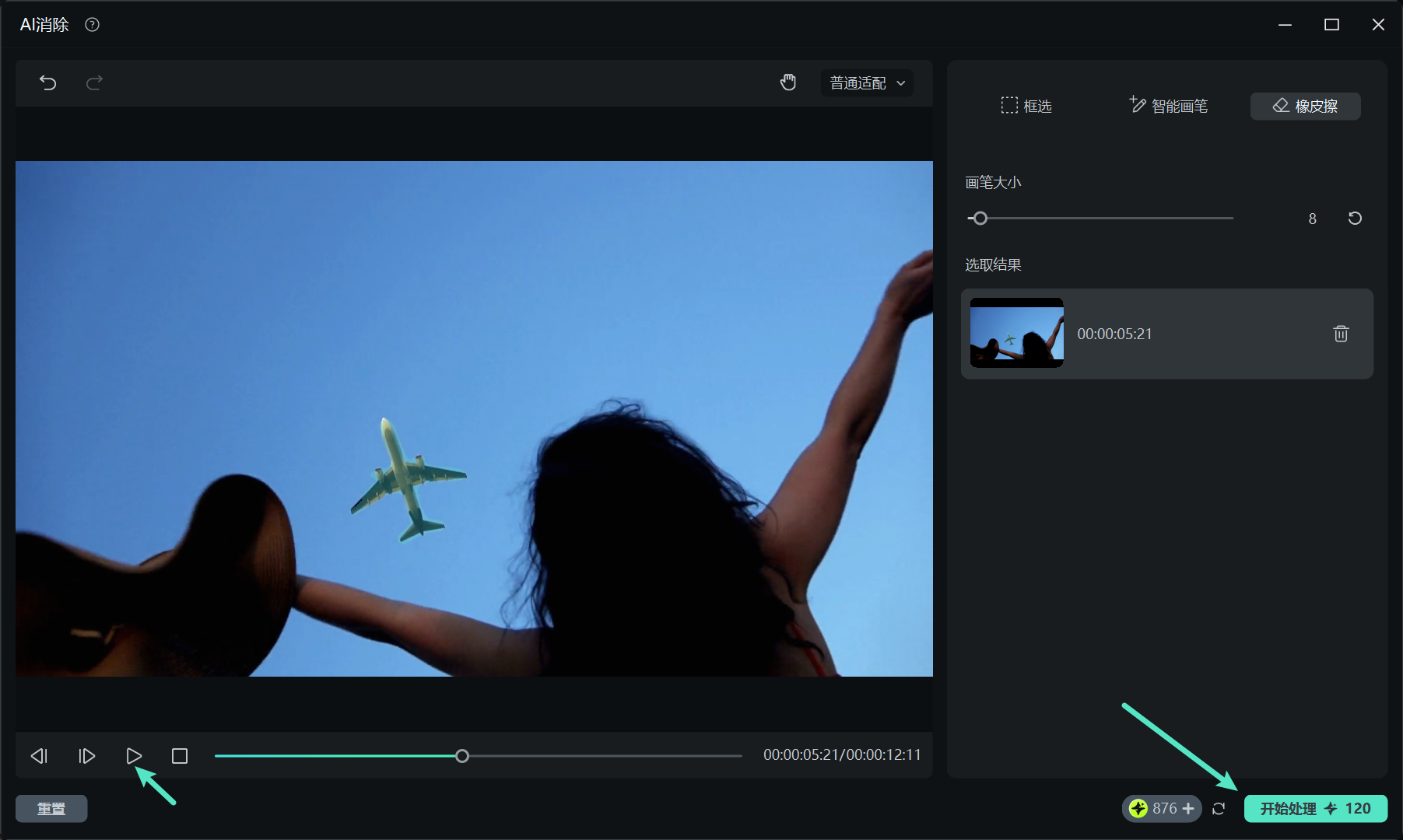
Task: Click the 重置 reset button
Action: click(x=51, y=809)
